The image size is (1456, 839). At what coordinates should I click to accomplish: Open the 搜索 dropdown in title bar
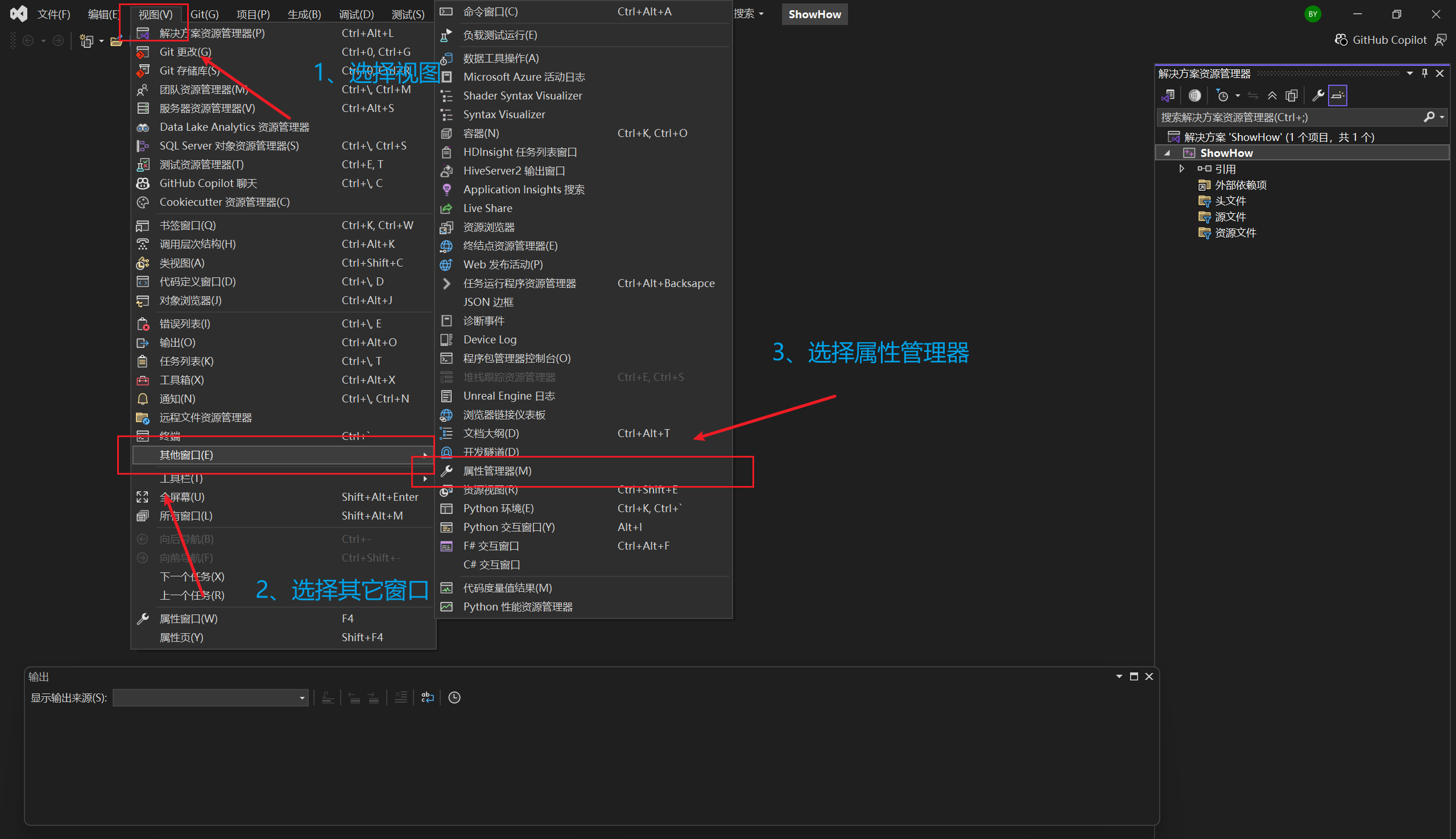click(748, 14)
